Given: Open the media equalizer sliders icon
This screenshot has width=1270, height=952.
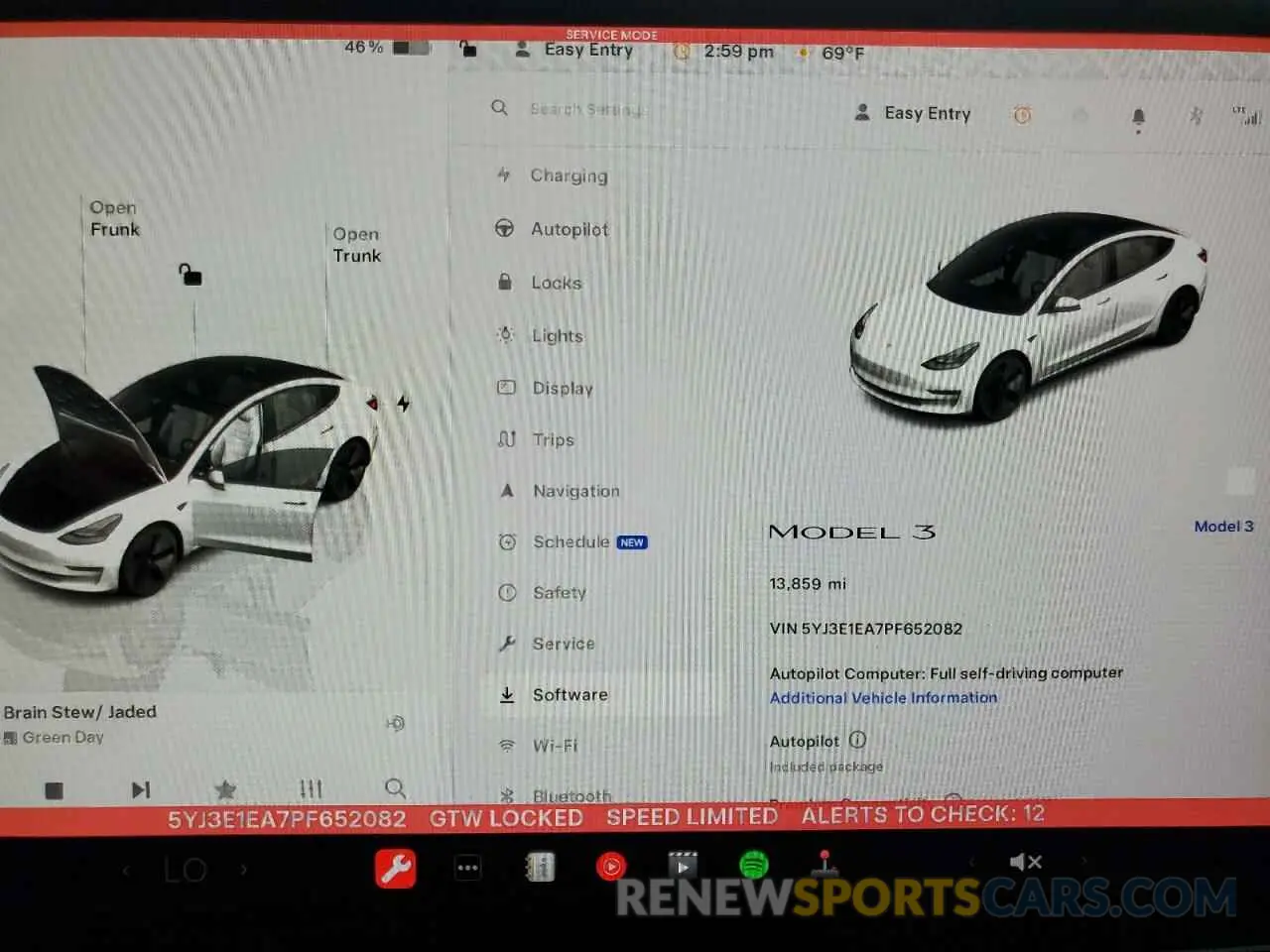Looking at the screenshot, I should tap(311, 788).
